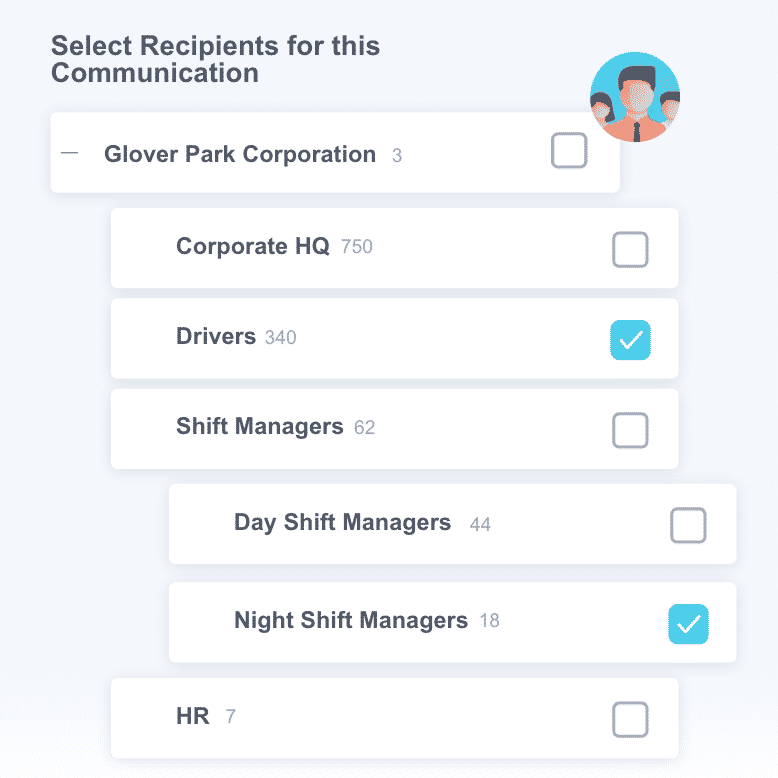Check the HR checkbox
This screenshot has width=778, height=778.
pyautogui.click(x=630, y=718)
